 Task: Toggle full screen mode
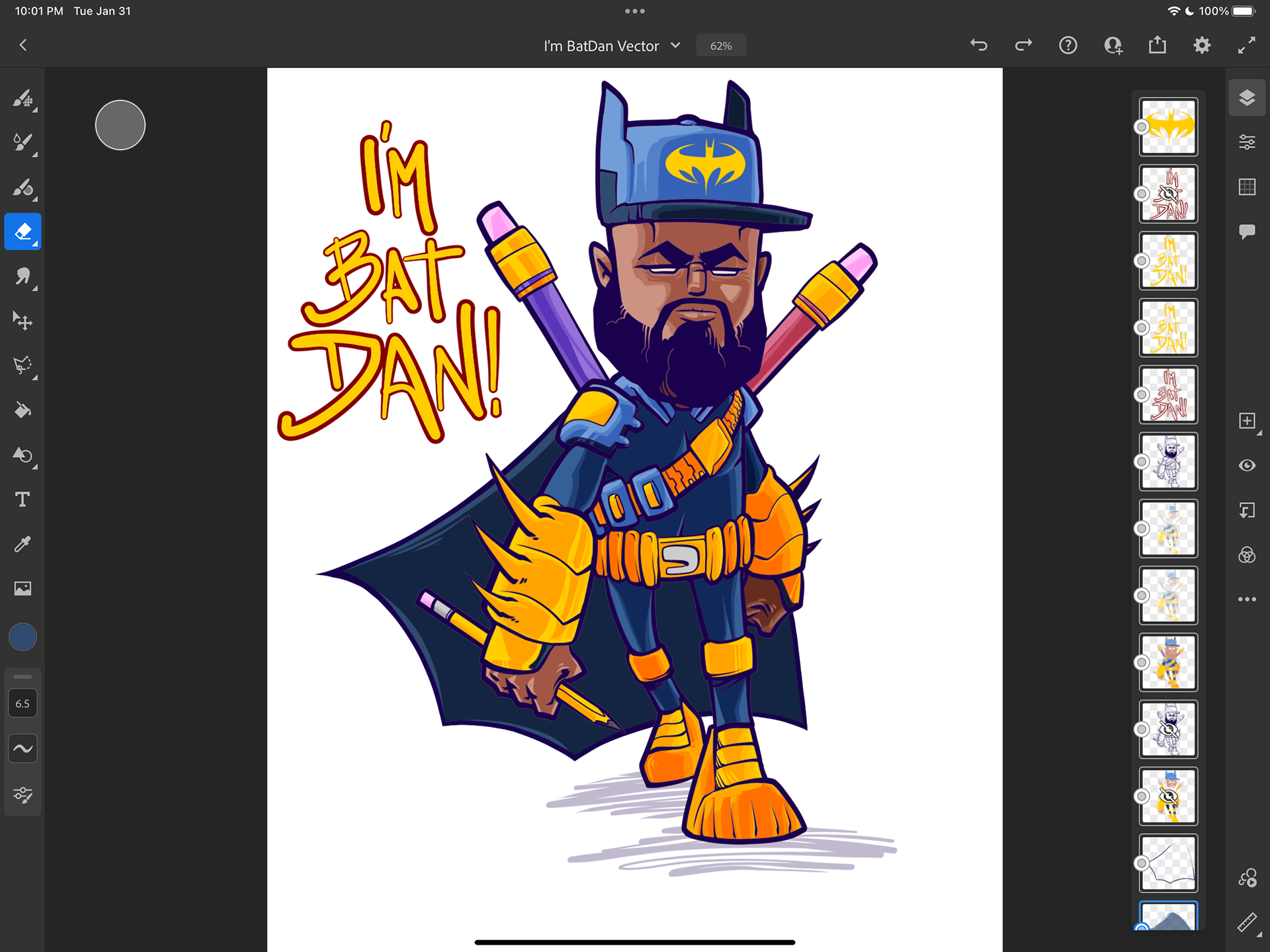click(1247, 45)
